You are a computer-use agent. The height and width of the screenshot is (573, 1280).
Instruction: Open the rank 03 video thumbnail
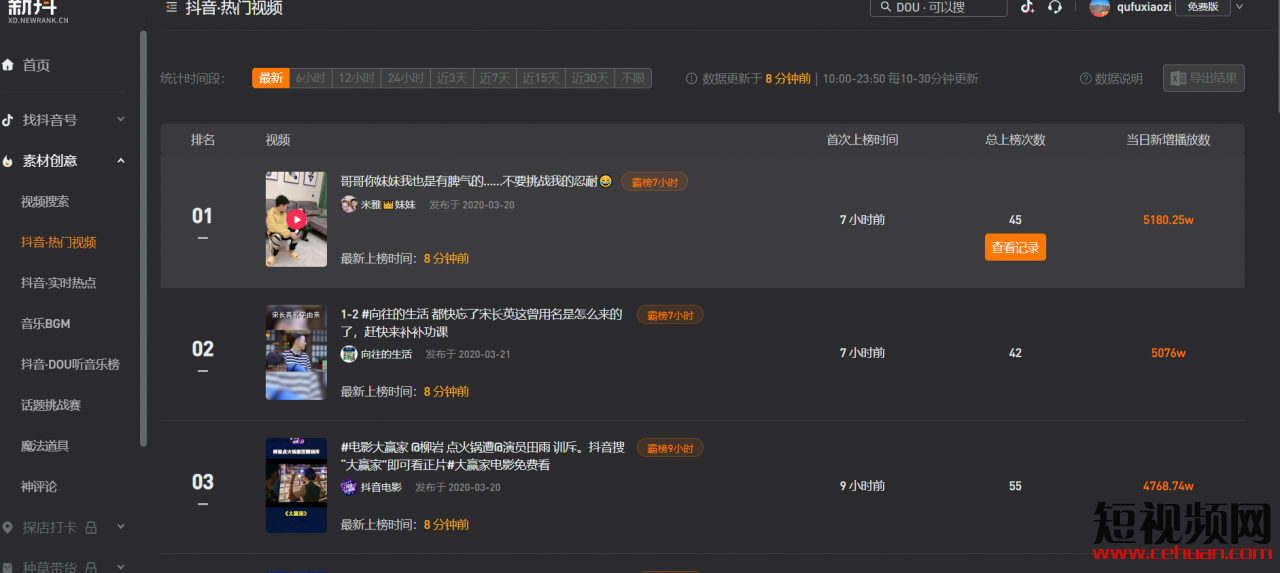tap(296, 485)
